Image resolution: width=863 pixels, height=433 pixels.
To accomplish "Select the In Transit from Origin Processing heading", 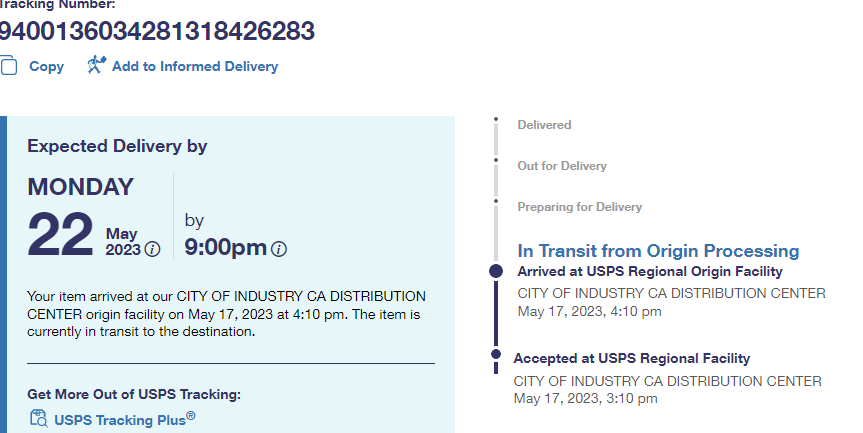I will [658, 251].
